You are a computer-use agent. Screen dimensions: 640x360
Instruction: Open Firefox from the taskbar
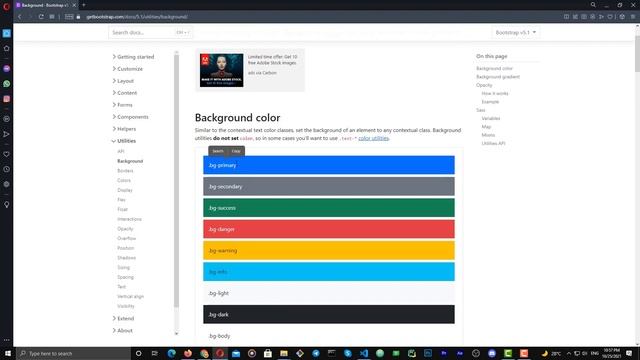pyautogui.click(x=188, y=353)
